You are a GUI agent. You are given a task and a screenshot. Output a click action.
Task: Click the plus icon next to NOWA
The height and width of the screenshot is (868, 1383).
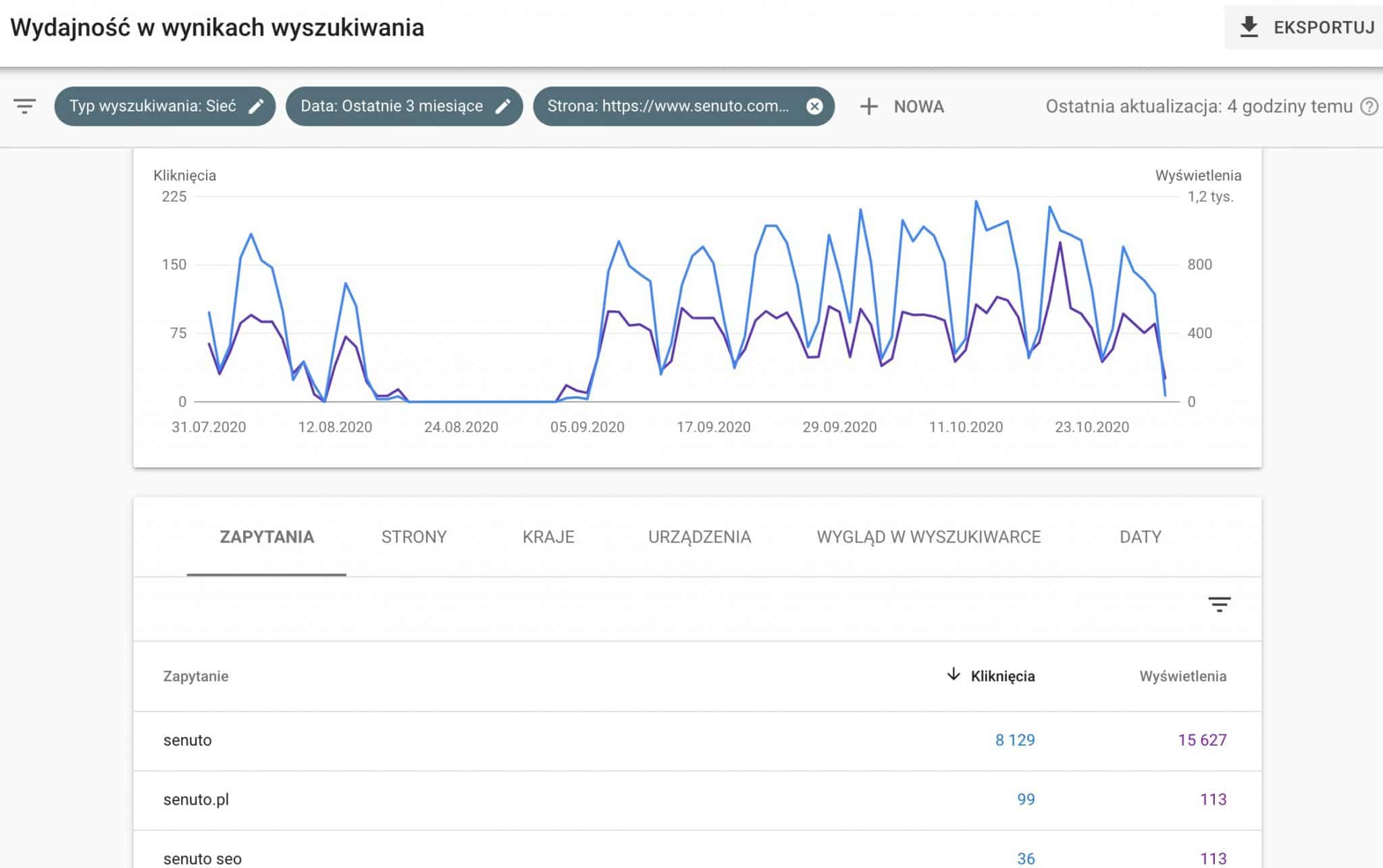[869, 107]
